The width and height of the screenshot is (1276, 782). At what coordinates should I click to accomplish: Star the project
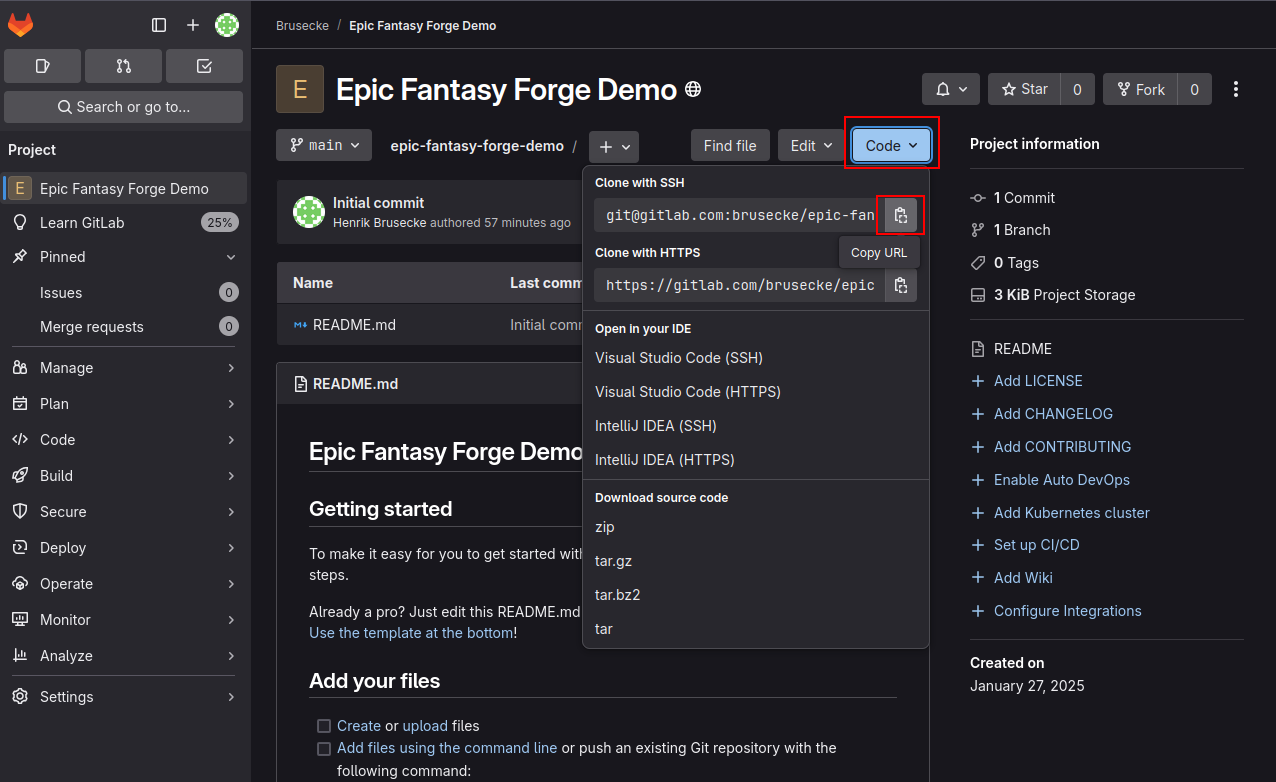pos(1024,89)
